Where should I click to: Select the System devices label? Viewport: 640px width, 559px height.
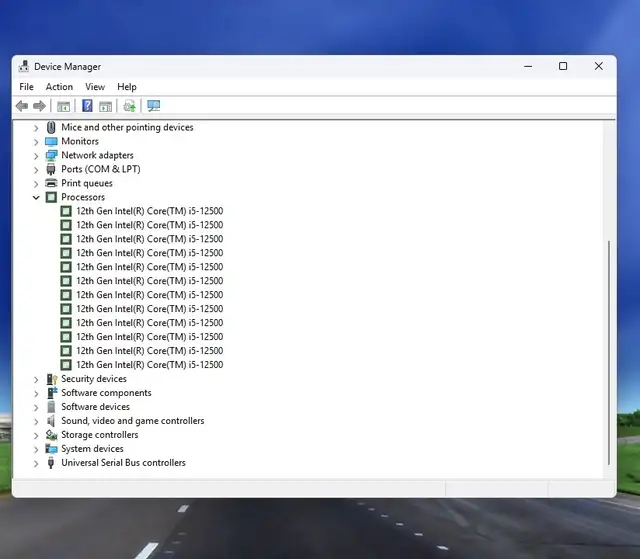(92, 449)
